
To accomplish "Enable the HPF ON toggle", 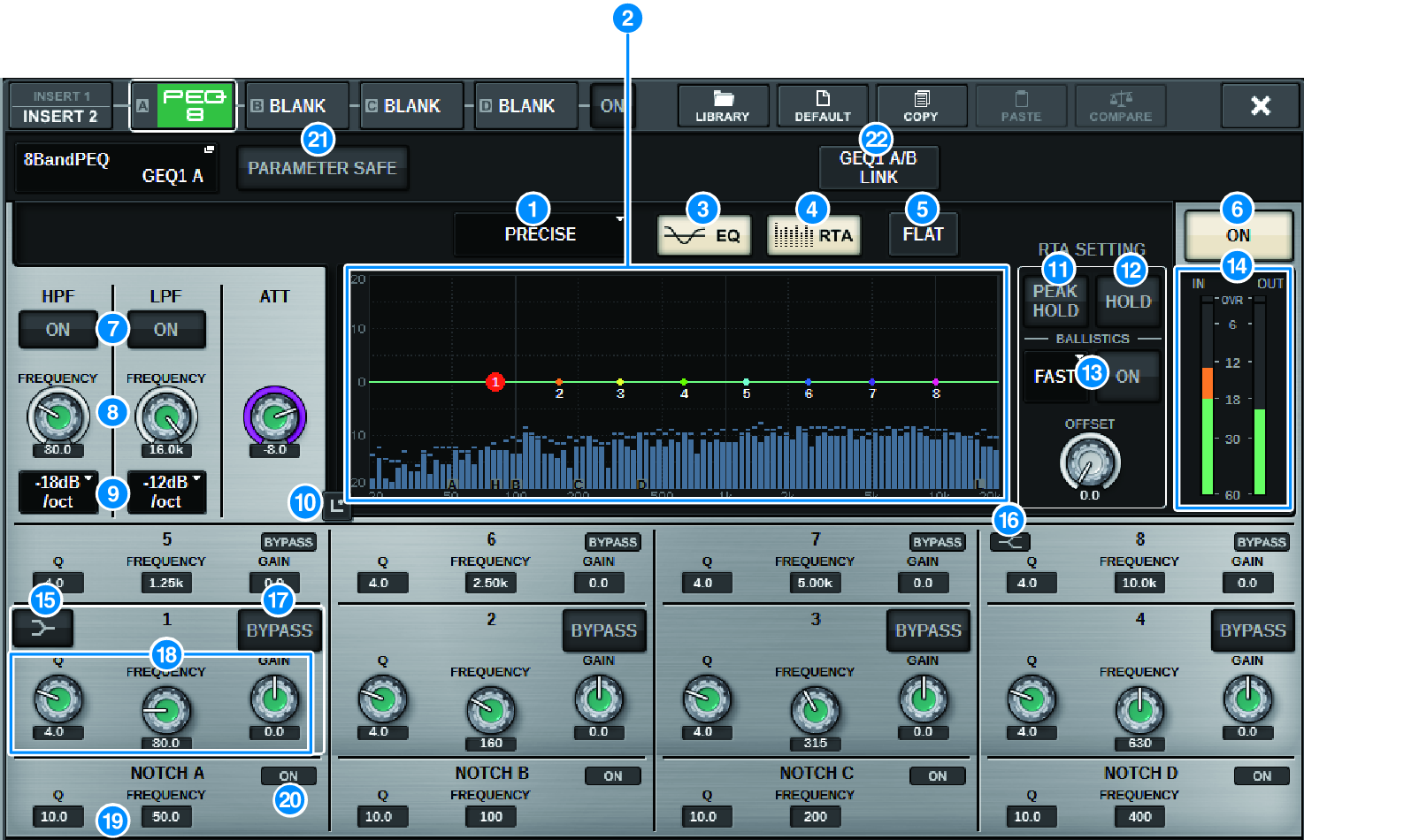I will pos(57,329).
